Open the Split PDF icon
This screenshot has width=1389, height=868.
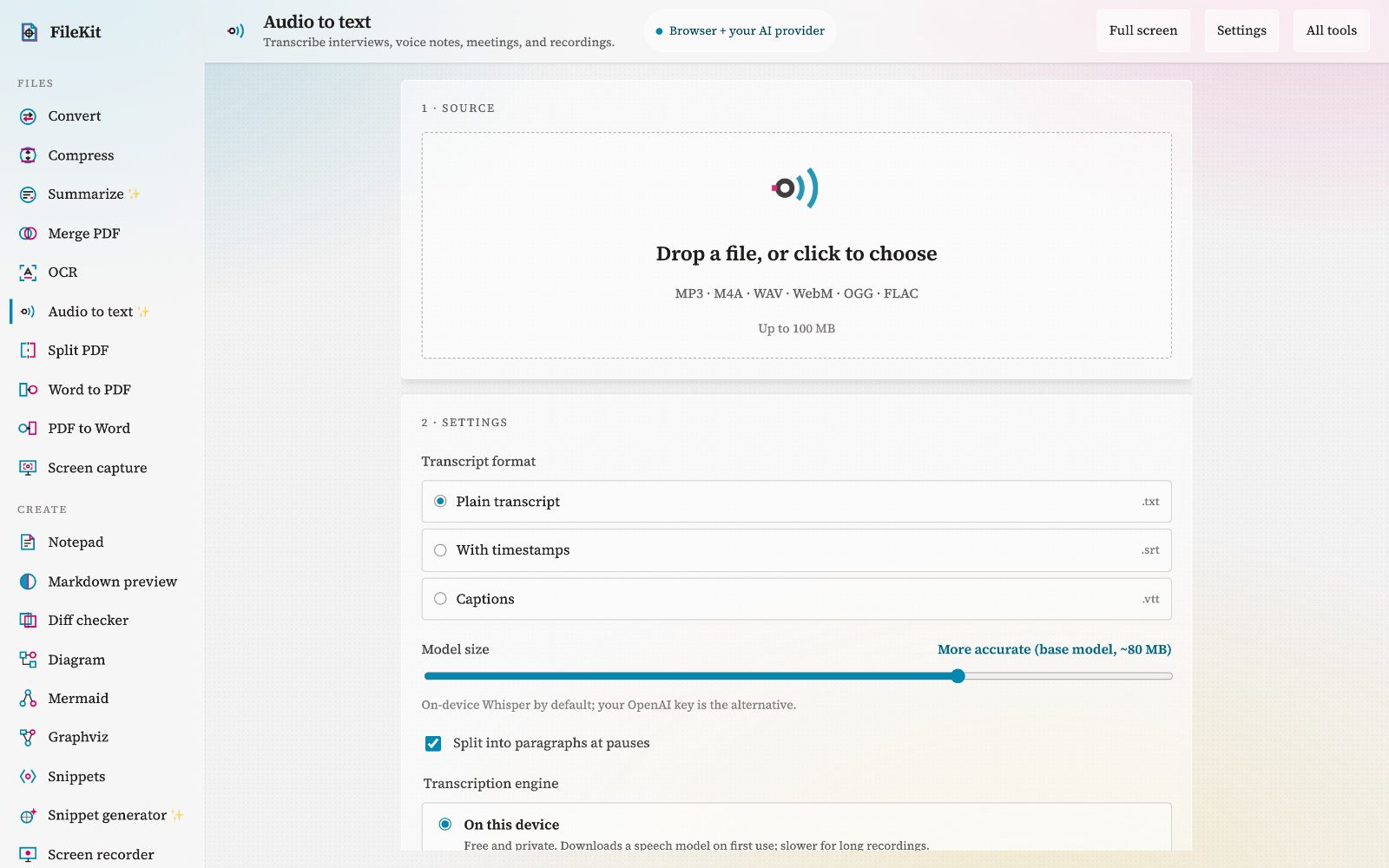28,351
